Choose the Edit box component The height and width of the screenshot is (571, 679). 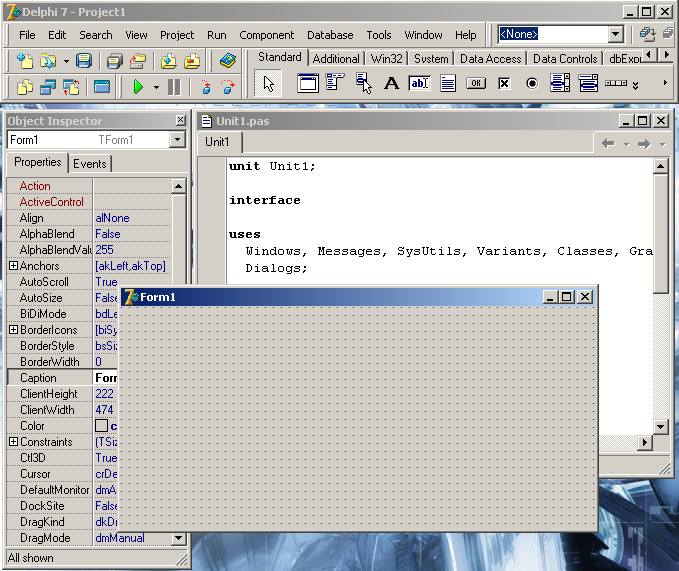pyautogui.click(x=419, y=83)
